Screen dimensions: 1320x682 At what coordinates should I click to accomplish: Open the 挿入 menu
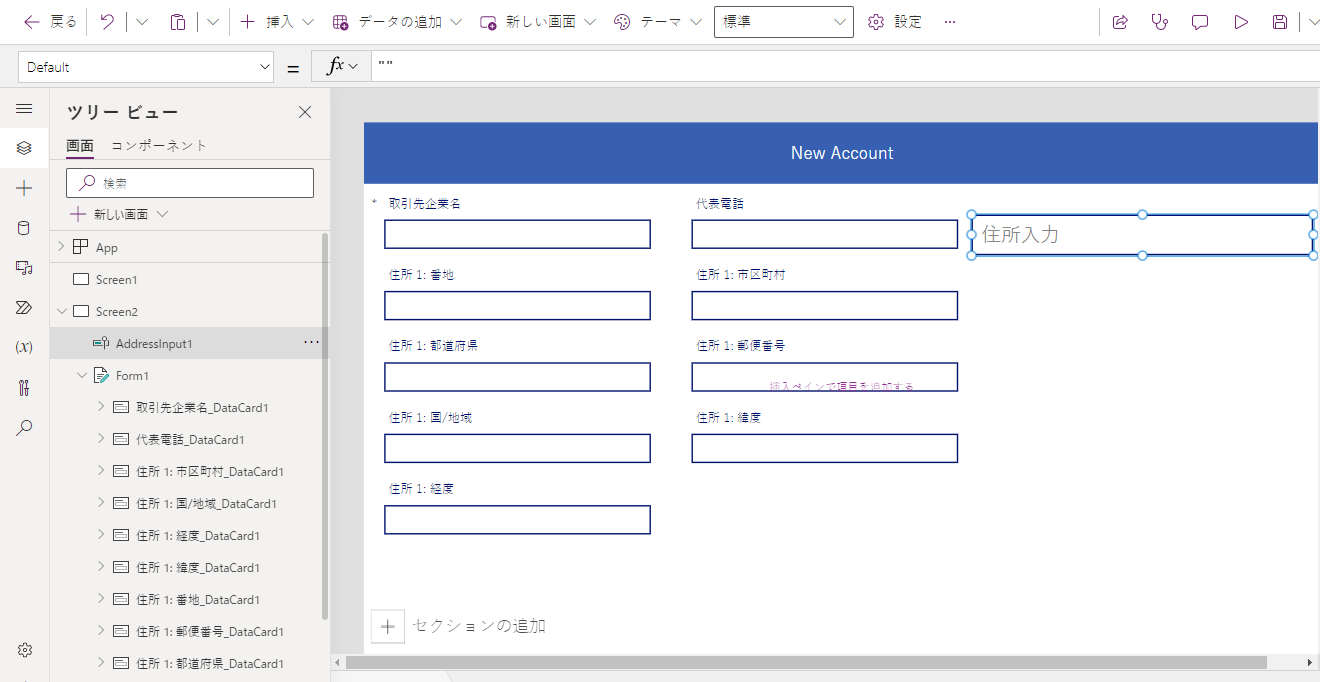coord(278,22)
